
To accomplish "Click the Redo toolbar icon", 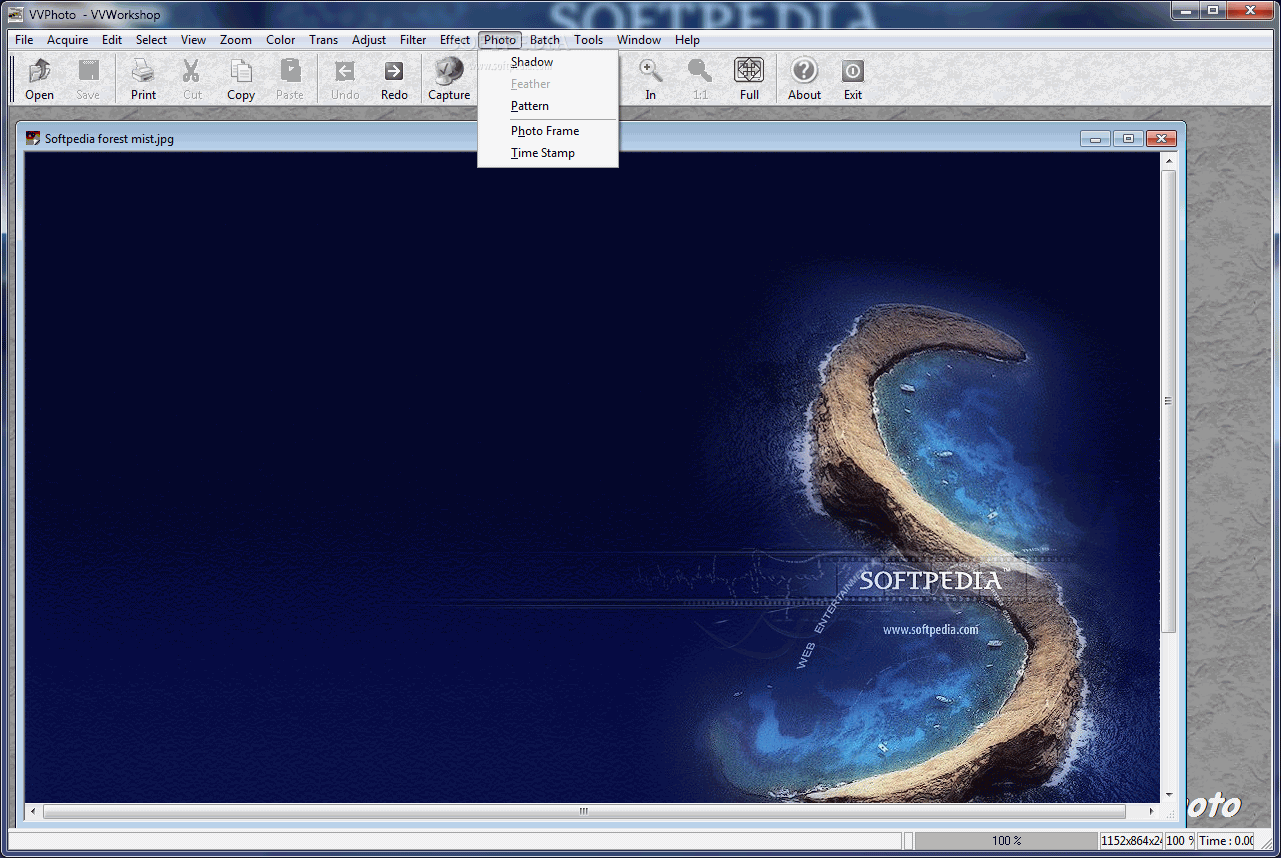I will pyautogui.click(x=394, y=71).
